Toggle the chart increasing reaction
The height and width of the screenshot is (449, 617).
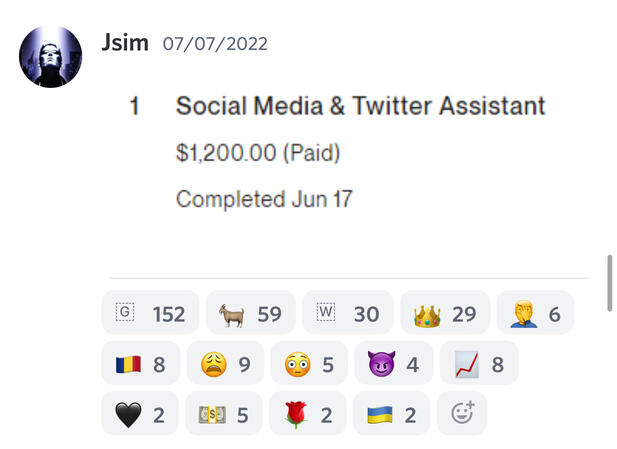tap(479, 363)
